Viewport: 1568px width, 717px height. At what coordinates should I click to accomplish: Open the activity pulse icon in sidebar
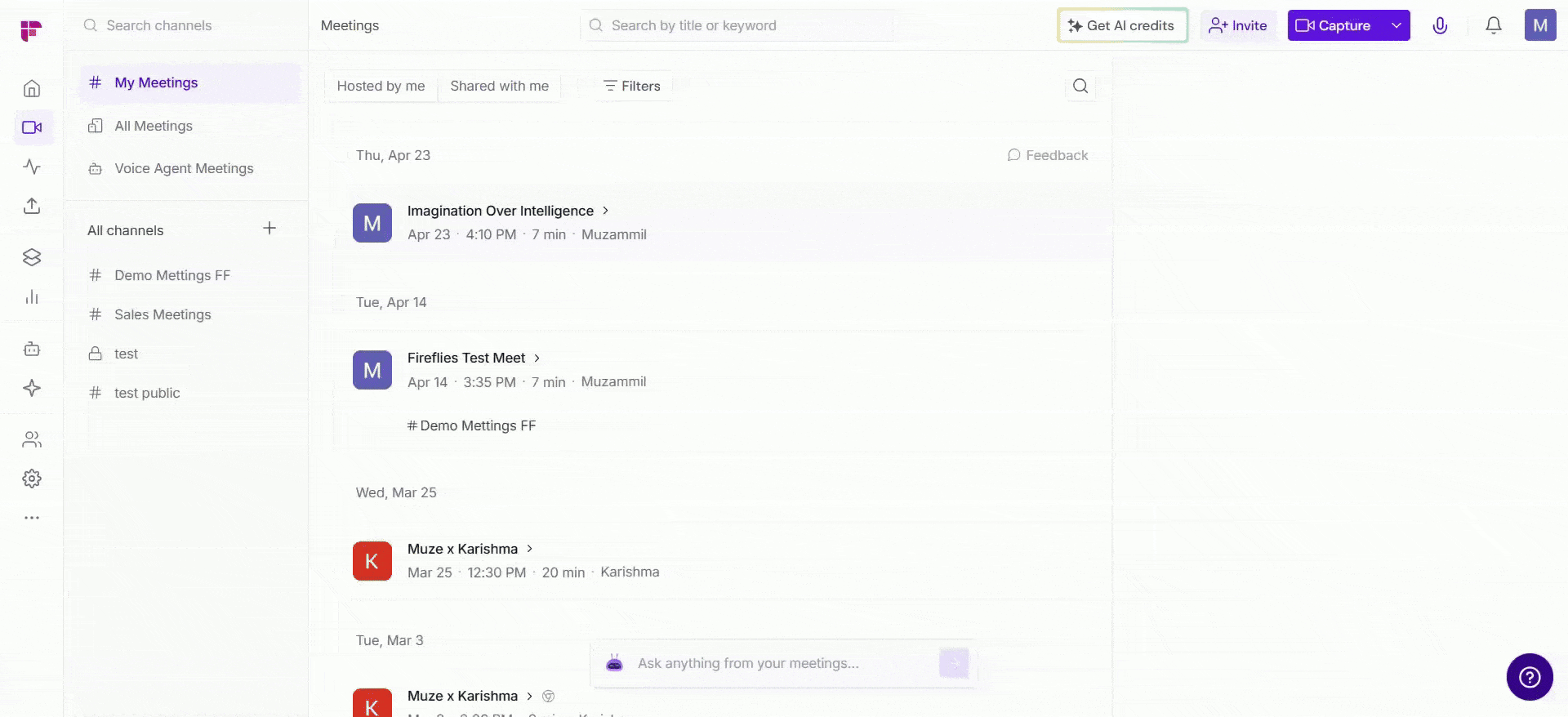point(32,167)
